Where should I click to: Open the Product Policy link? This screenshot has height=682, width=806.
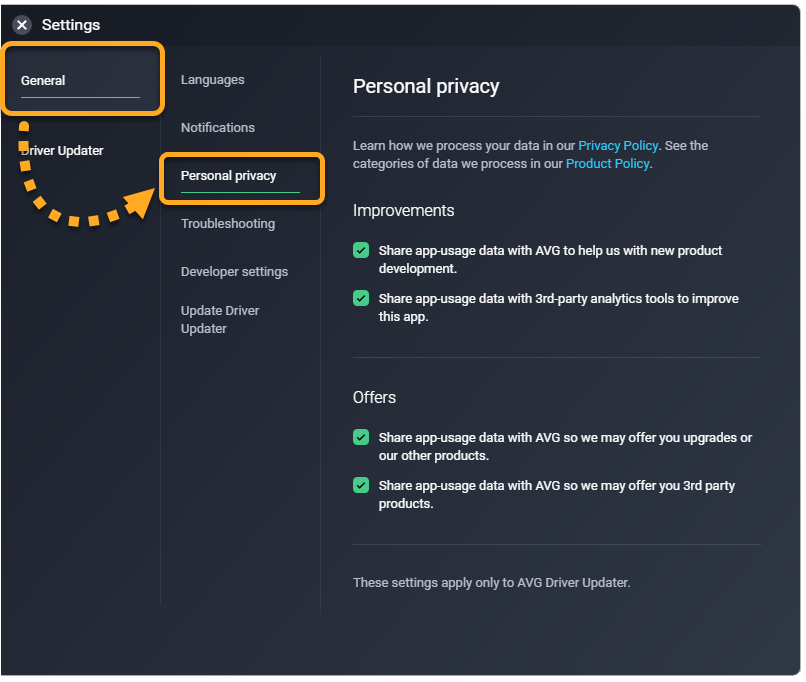tap(607, 164)
